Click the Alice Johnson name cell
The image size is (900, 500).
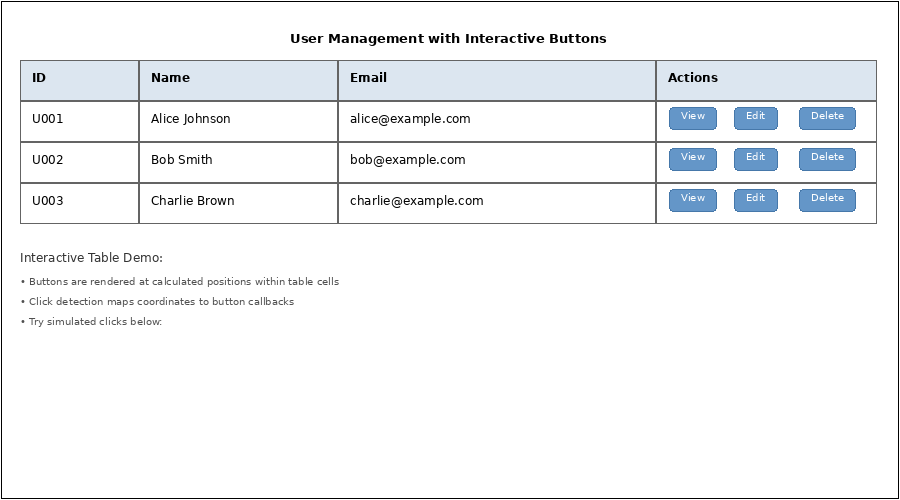238,120
